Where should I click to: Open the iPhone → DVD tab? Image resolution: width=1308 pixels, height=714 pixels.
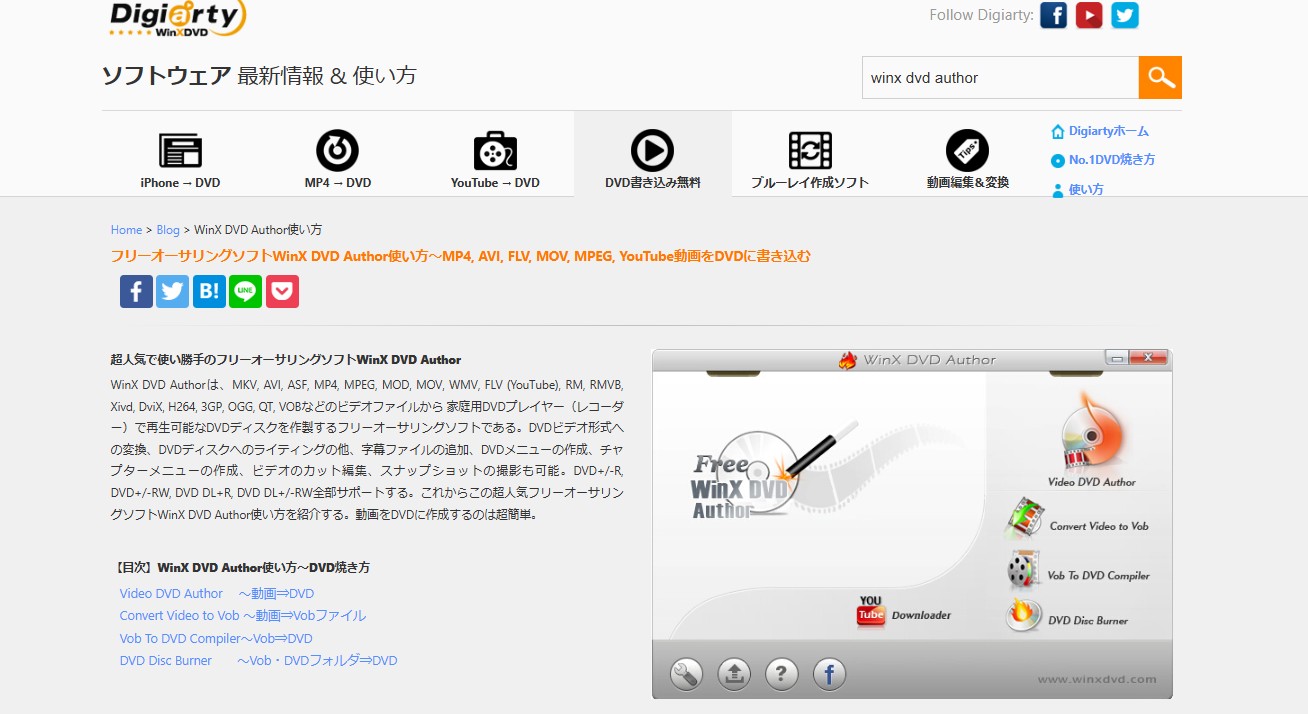(x=180, y=158)
